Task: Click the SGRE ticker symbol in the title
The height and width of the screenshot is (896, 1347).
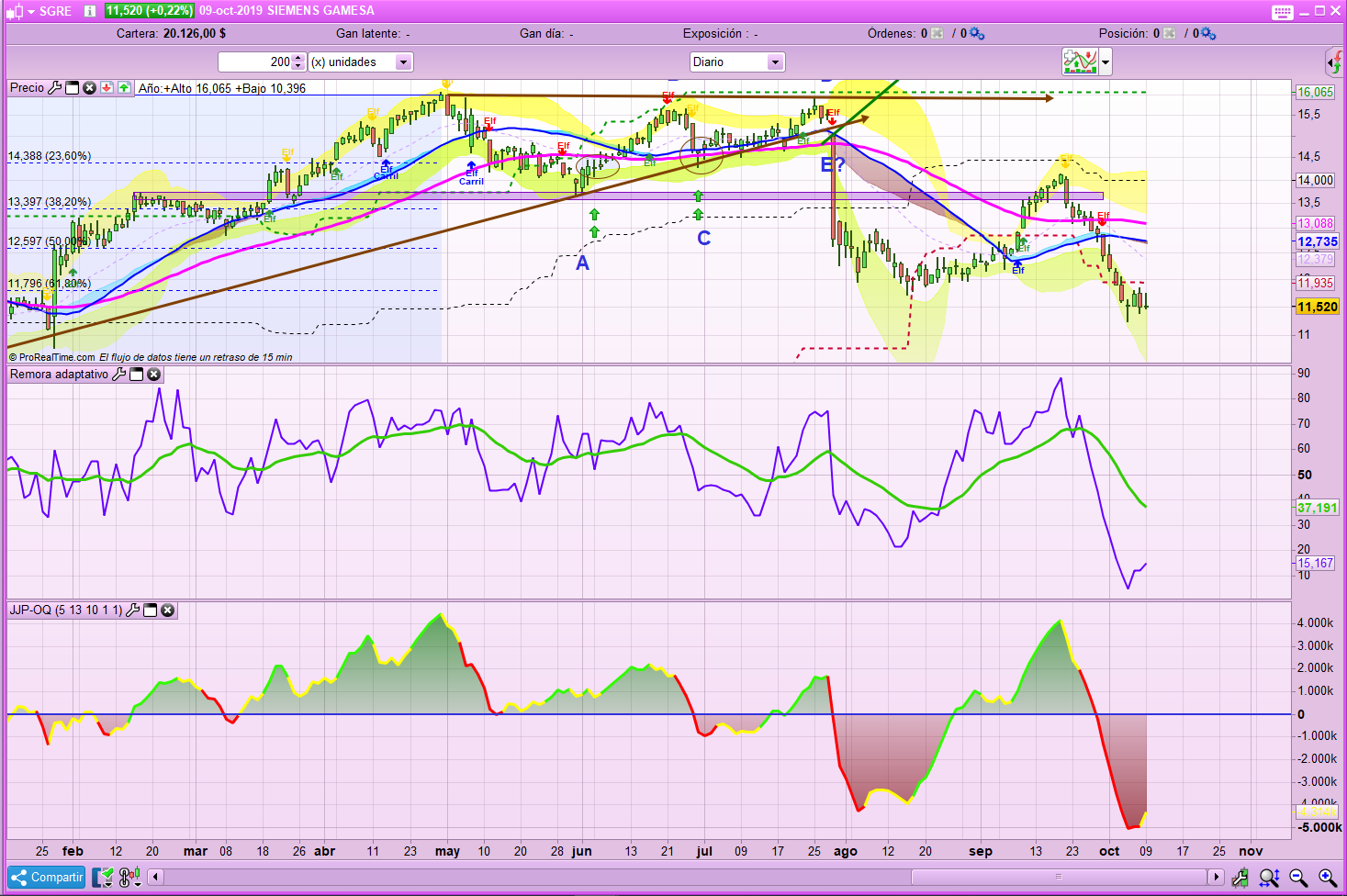Action: [56, 11]
